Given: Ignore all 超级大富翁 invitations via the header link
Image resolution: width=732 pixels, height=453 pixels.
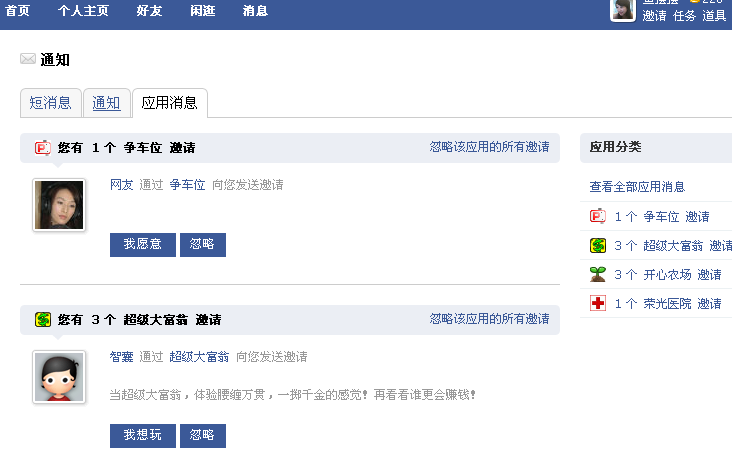Looking at the screenshot, I should pyautogui.click(x=489, y=319).
